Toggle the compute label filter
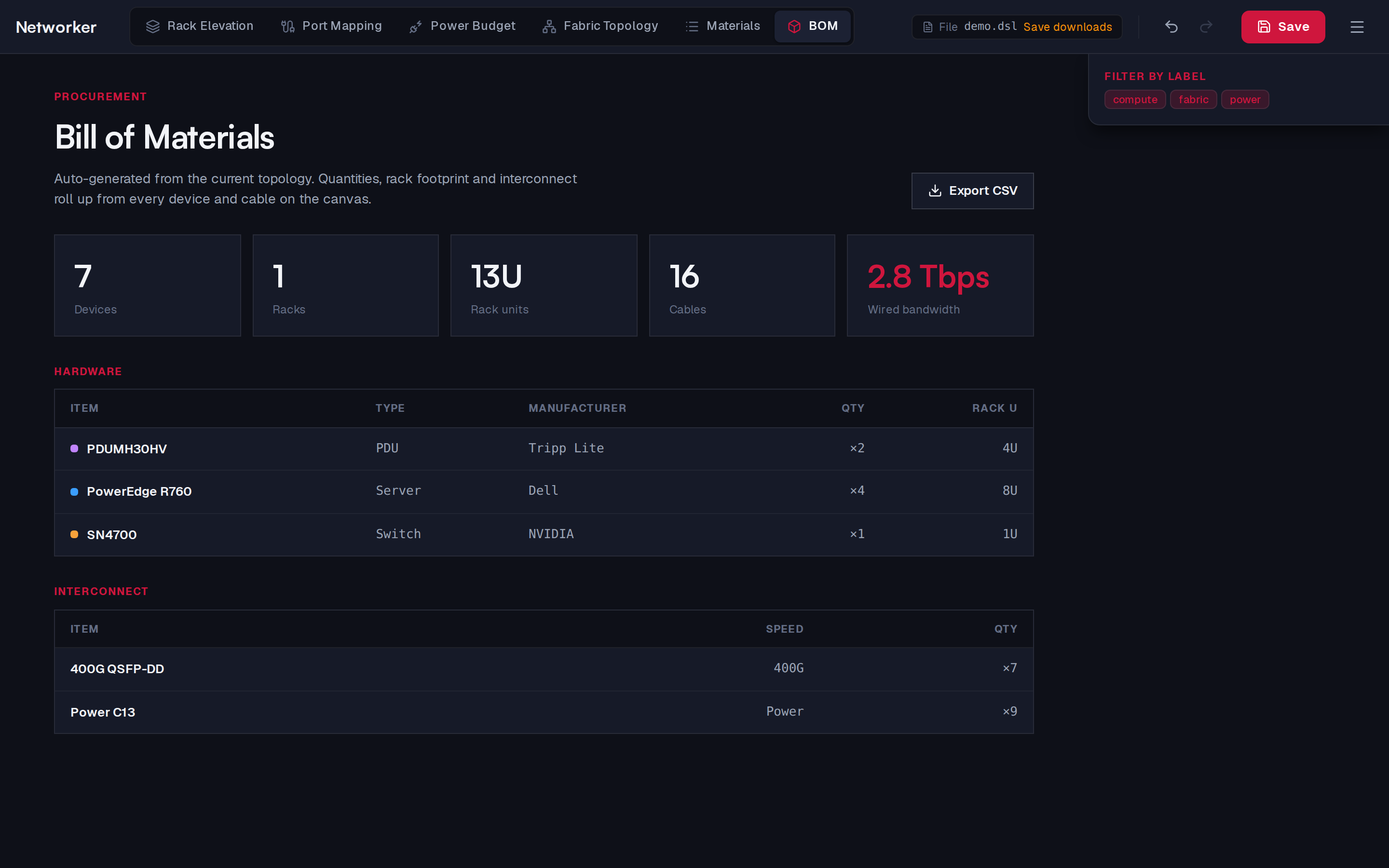The image size is (1389, 868). click(1135, 99)
